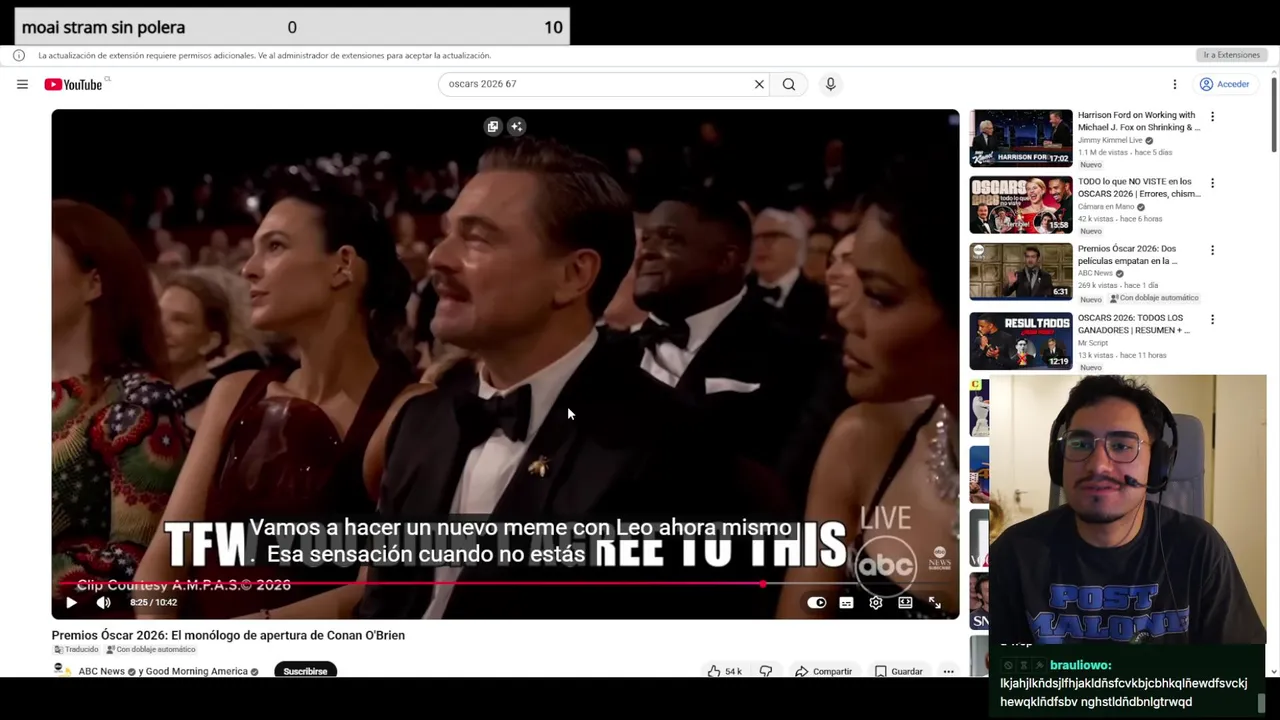
Task: Start voice search with the microphone icon
Action: (830, 84)
